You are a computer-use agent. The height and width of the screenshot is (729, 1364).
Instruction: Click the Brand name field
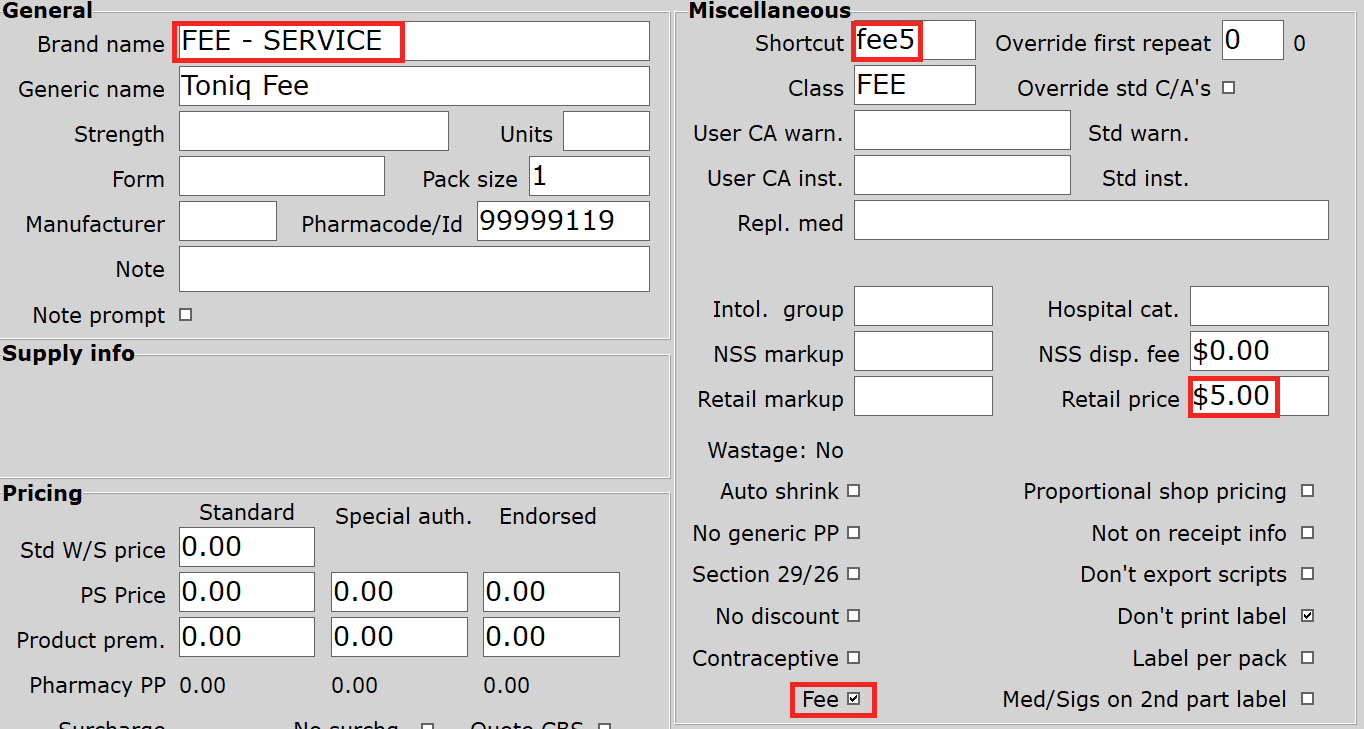click(414, 41)
